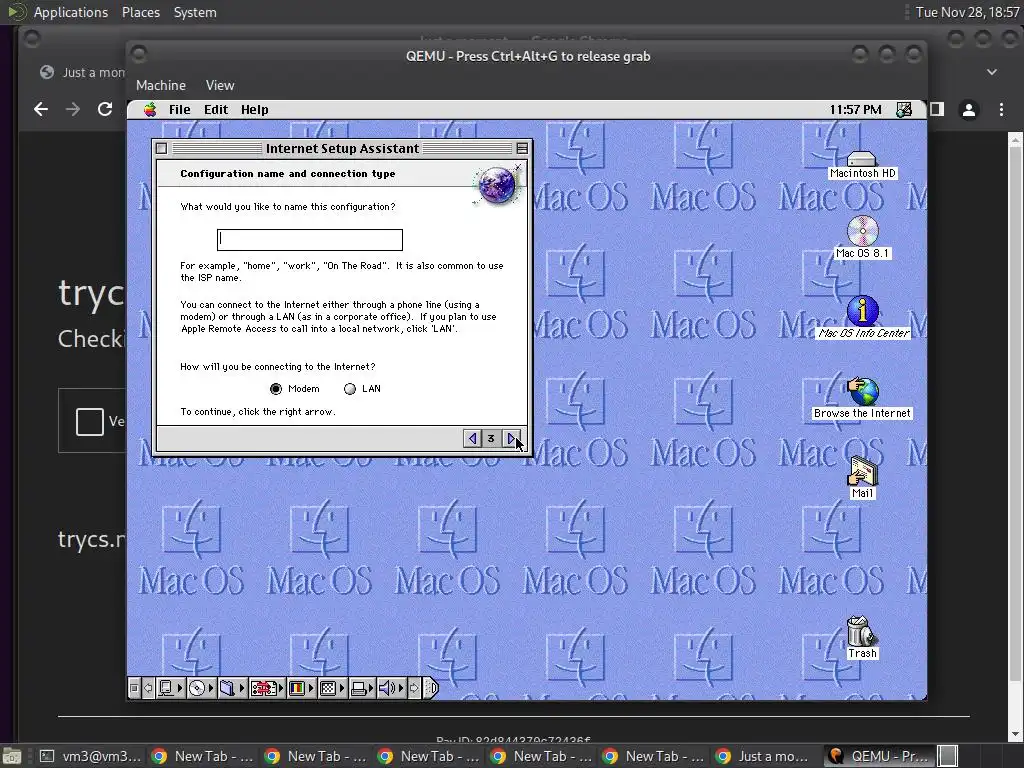Click Chrome back arrow in background window
The width and height of the screenshot is (1024, 768).
coord(40,109)
